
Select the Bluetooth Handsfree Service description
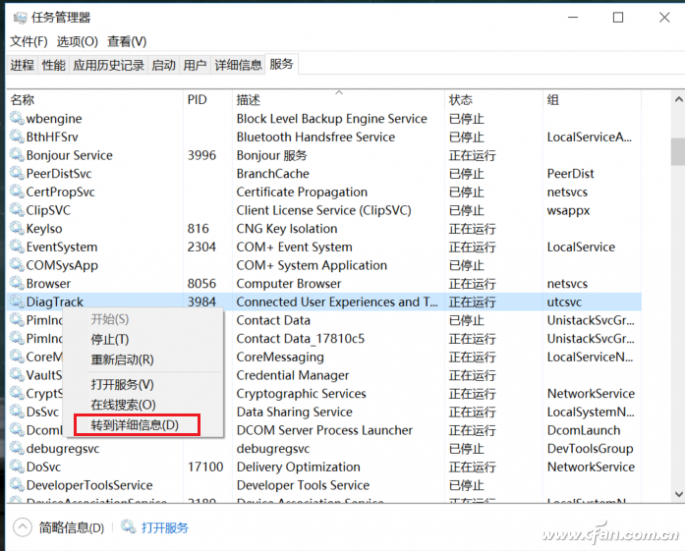(x=315, y=137)
